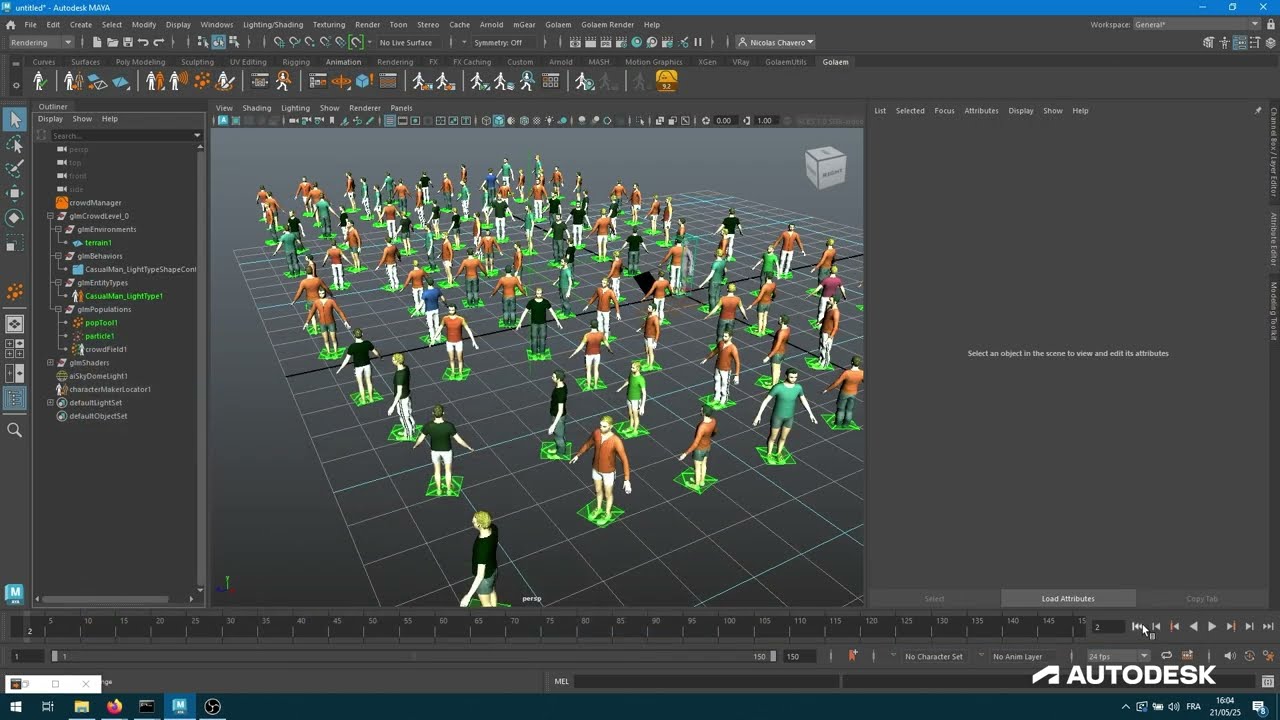Toggle audio mute speaker icon

click(x=1230, y=656)
